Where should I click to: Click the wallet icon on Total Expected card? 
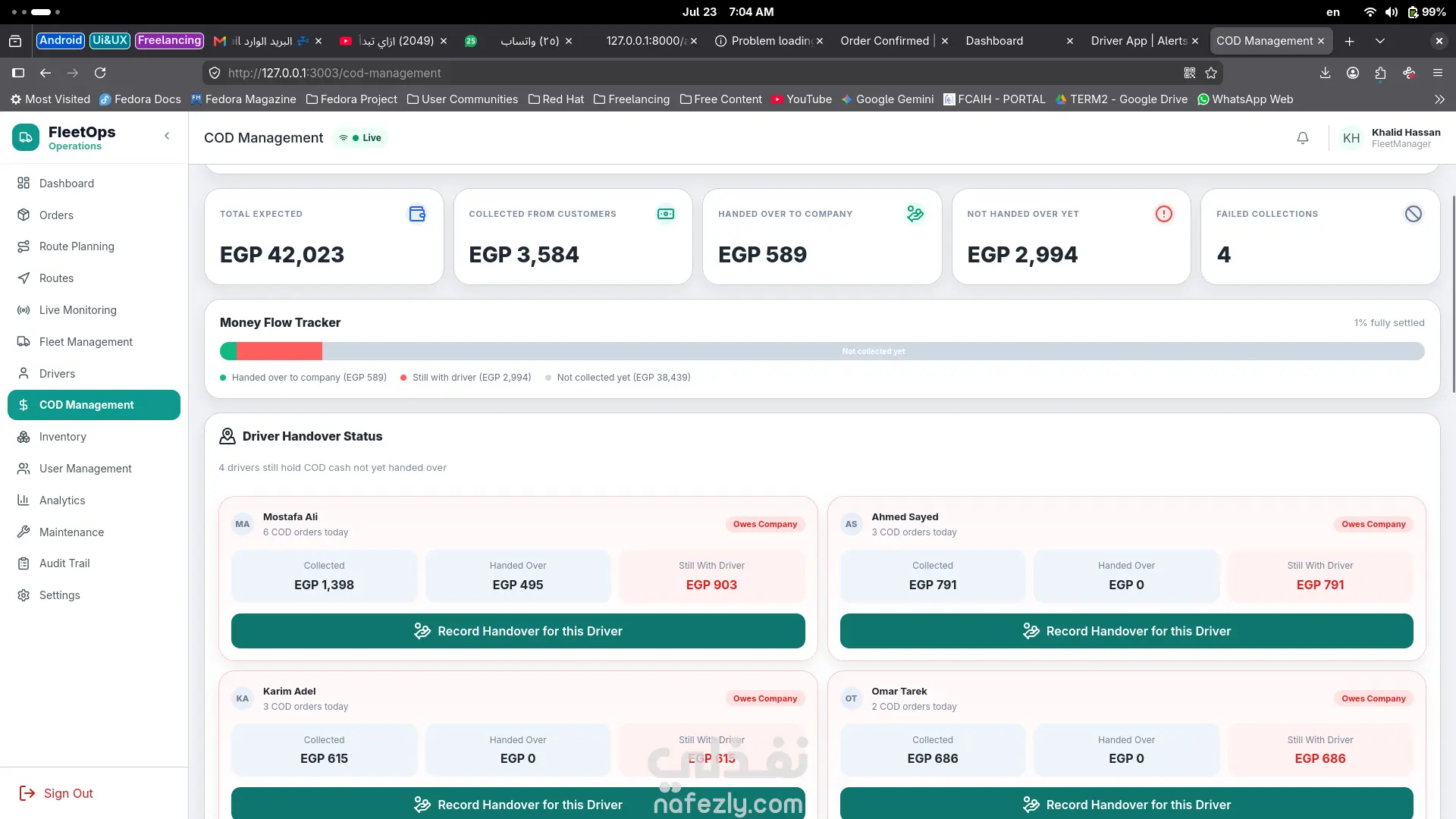417,214
